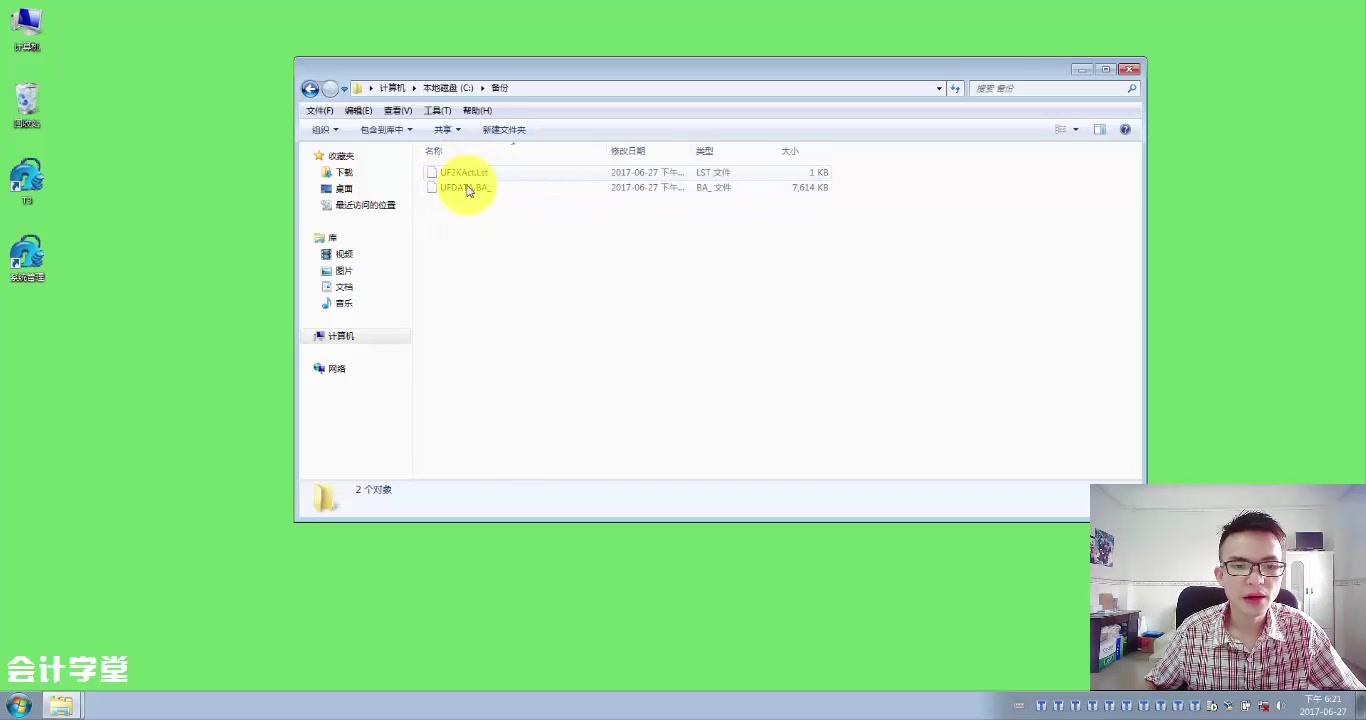
Task: Open the 帮助(H) menu
Action: click(477, 111)
